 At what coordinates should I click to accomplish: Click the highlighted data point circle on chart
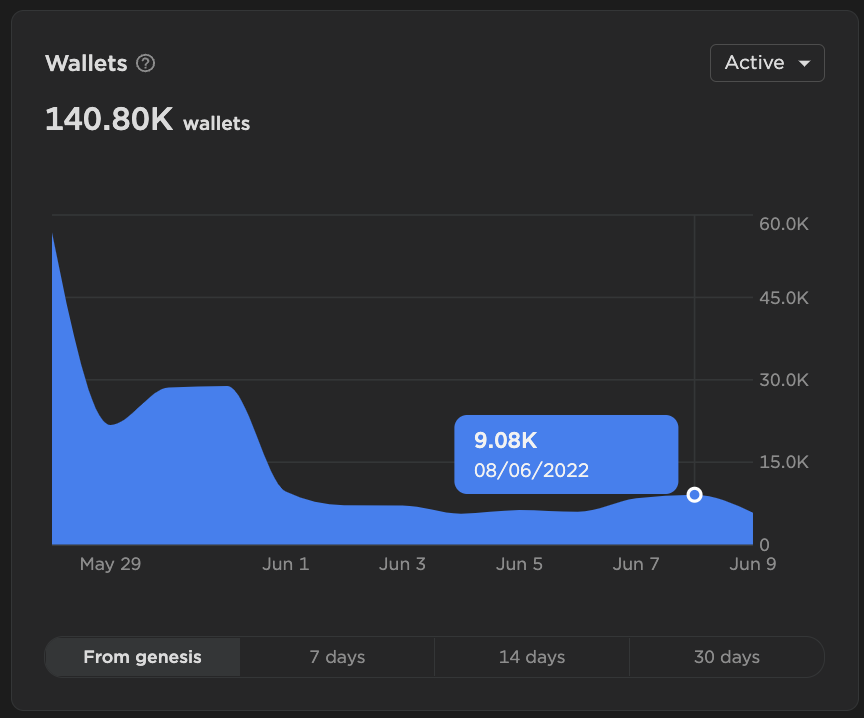pos(694,495)
